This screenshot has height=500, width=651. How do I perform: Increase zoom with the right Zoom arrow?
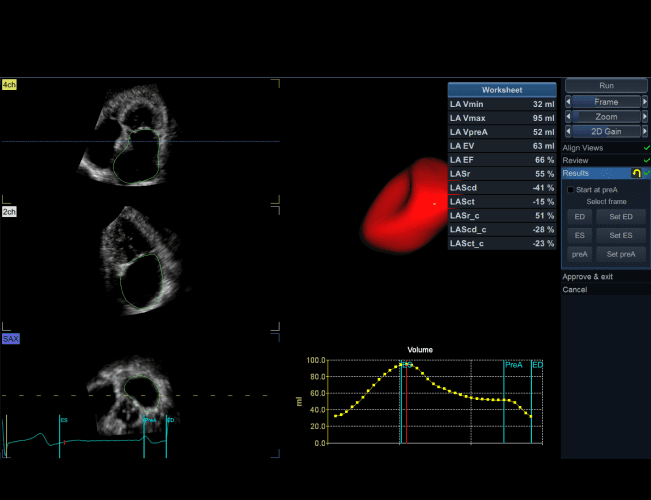[x=645, y=117]
